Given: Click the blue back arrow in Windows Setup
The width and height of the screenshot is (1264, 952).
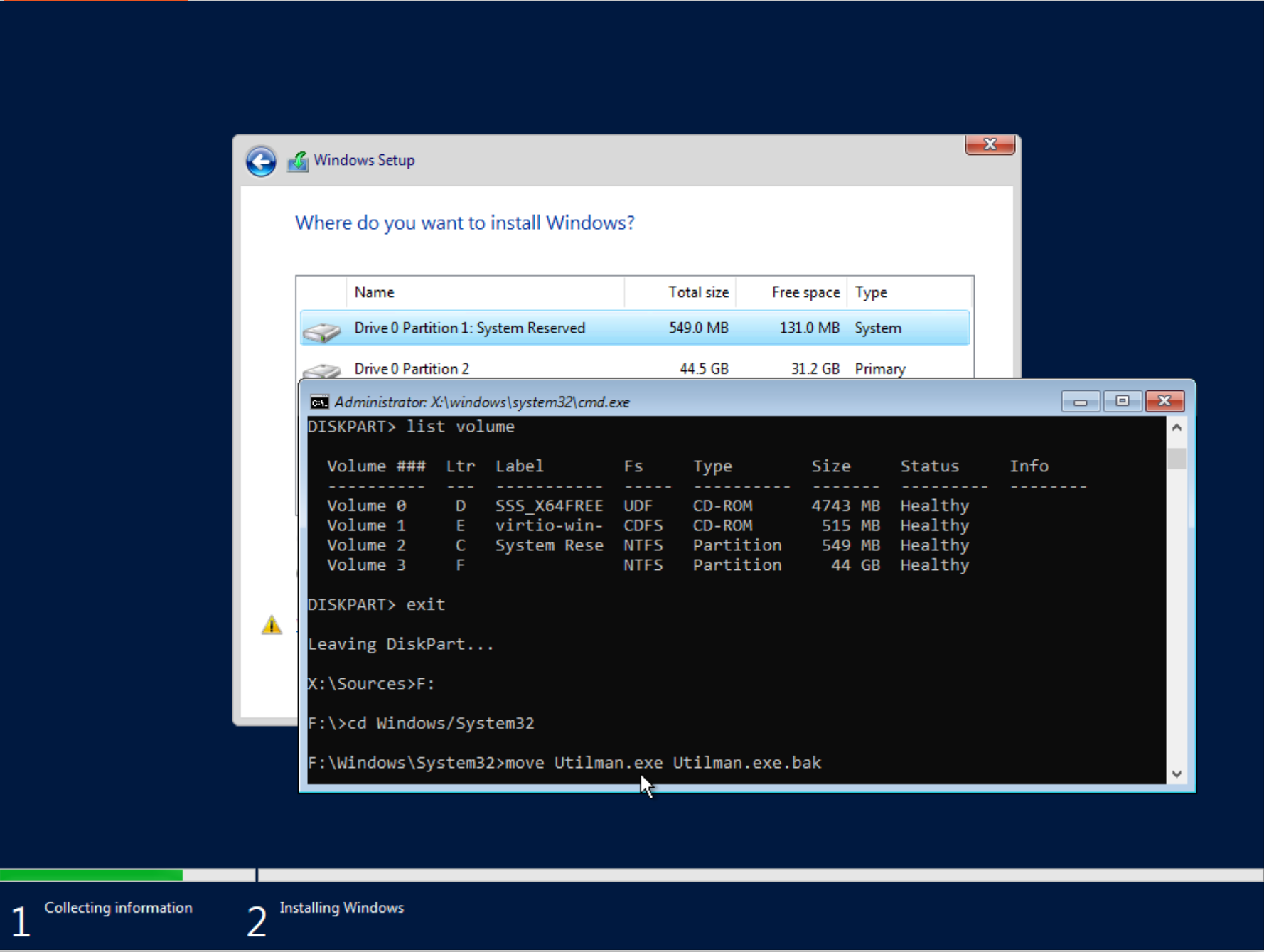Looking at the screenshot, I should click(x=261, y=161).
